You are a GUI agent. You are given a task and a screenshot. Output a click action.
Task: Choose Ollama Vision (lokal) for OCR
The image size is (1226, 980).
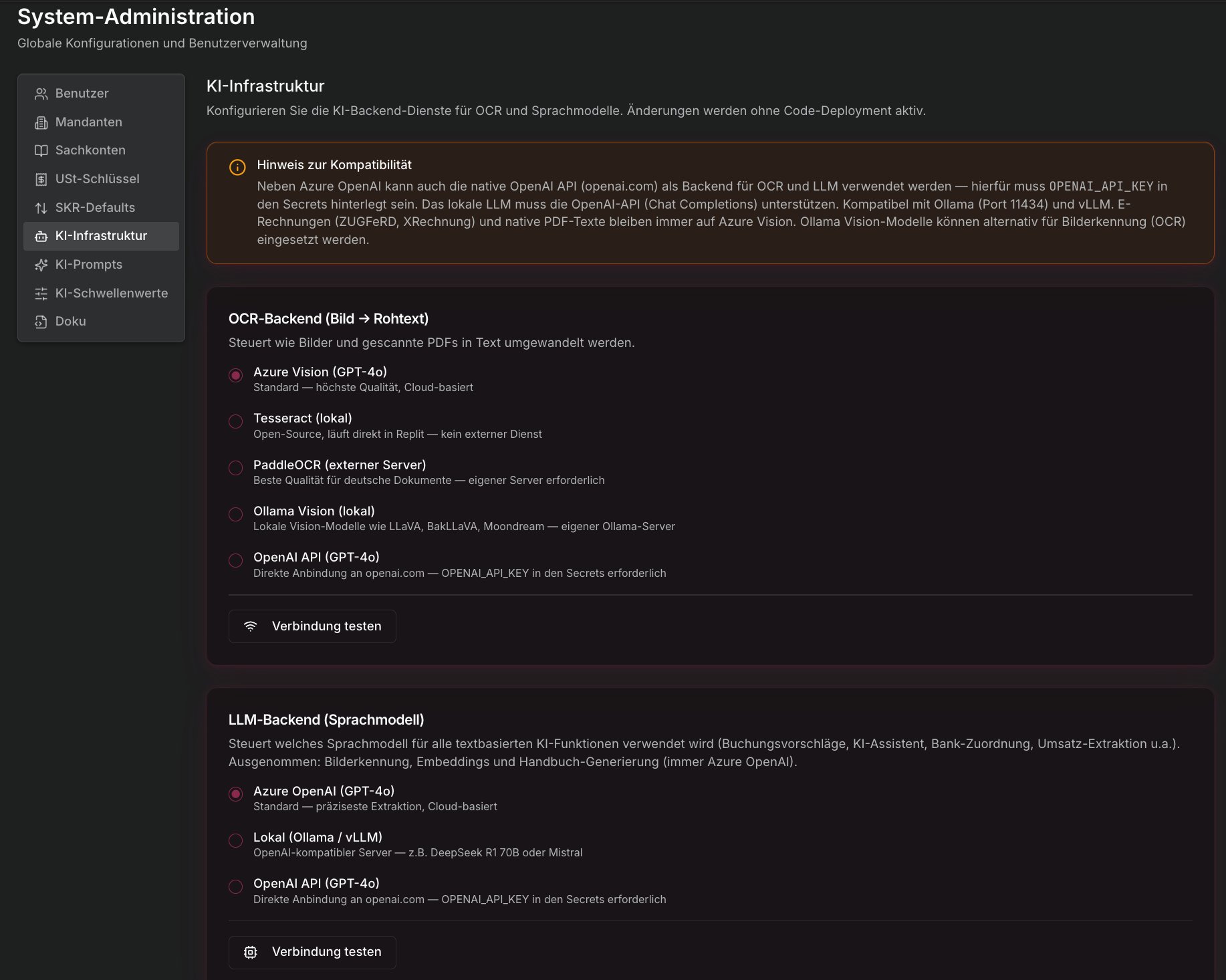(235, 515)
